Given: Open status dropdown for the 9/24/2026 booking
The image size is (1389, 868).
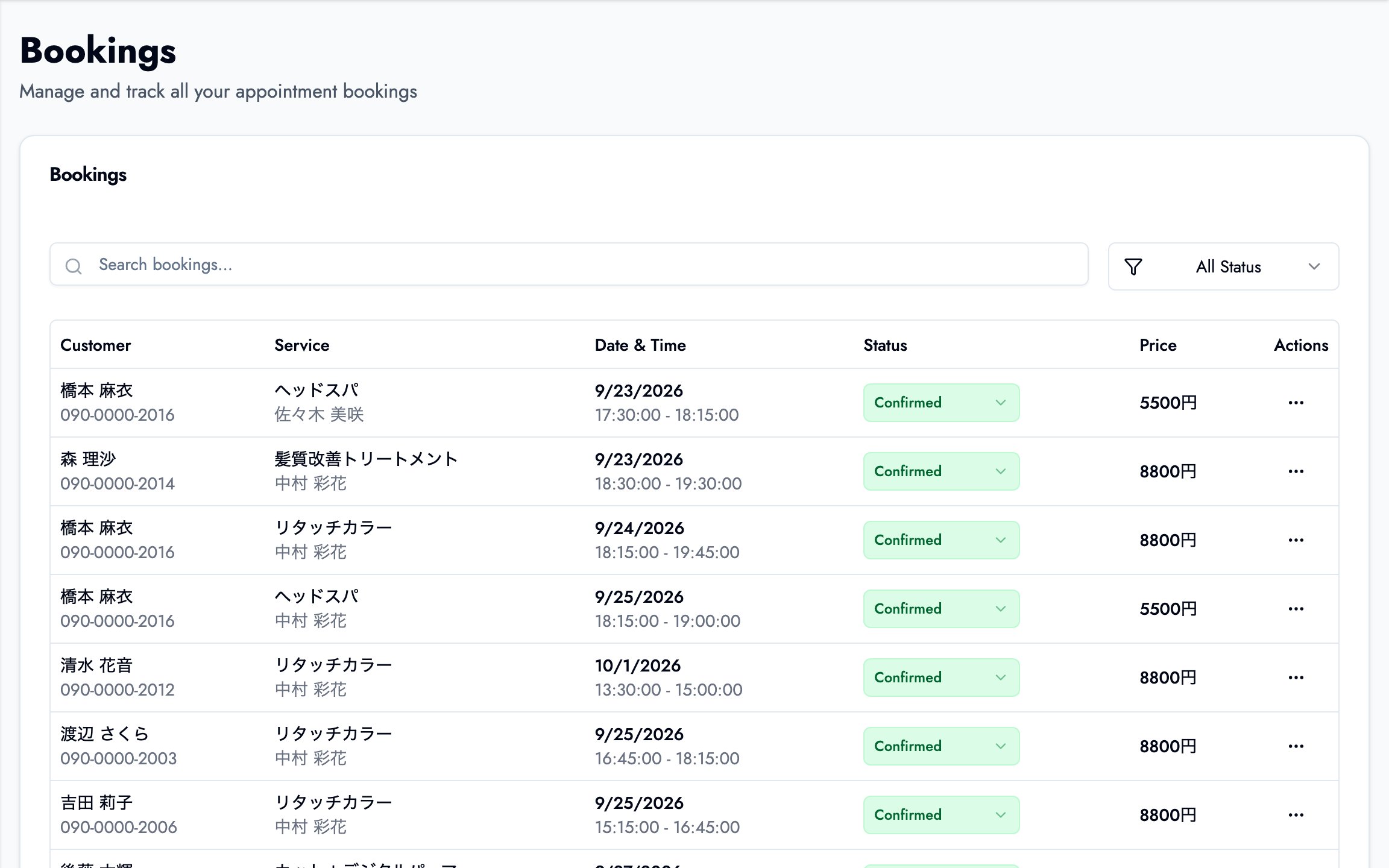Looking at the screenshot, I should coord(941,540).
